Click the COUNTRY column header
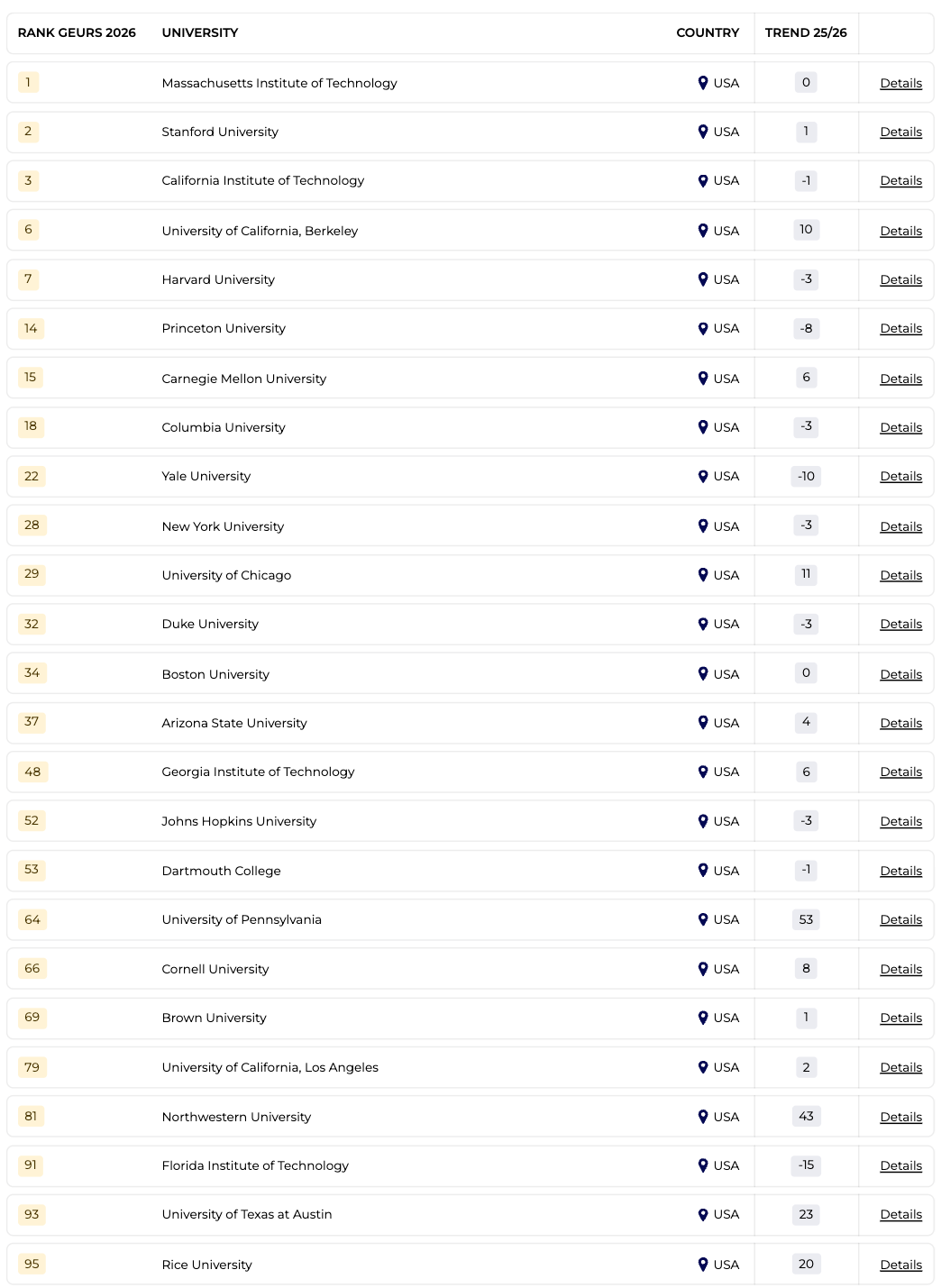Screen dimensions: 941x1288 click(x=708, y=32)
